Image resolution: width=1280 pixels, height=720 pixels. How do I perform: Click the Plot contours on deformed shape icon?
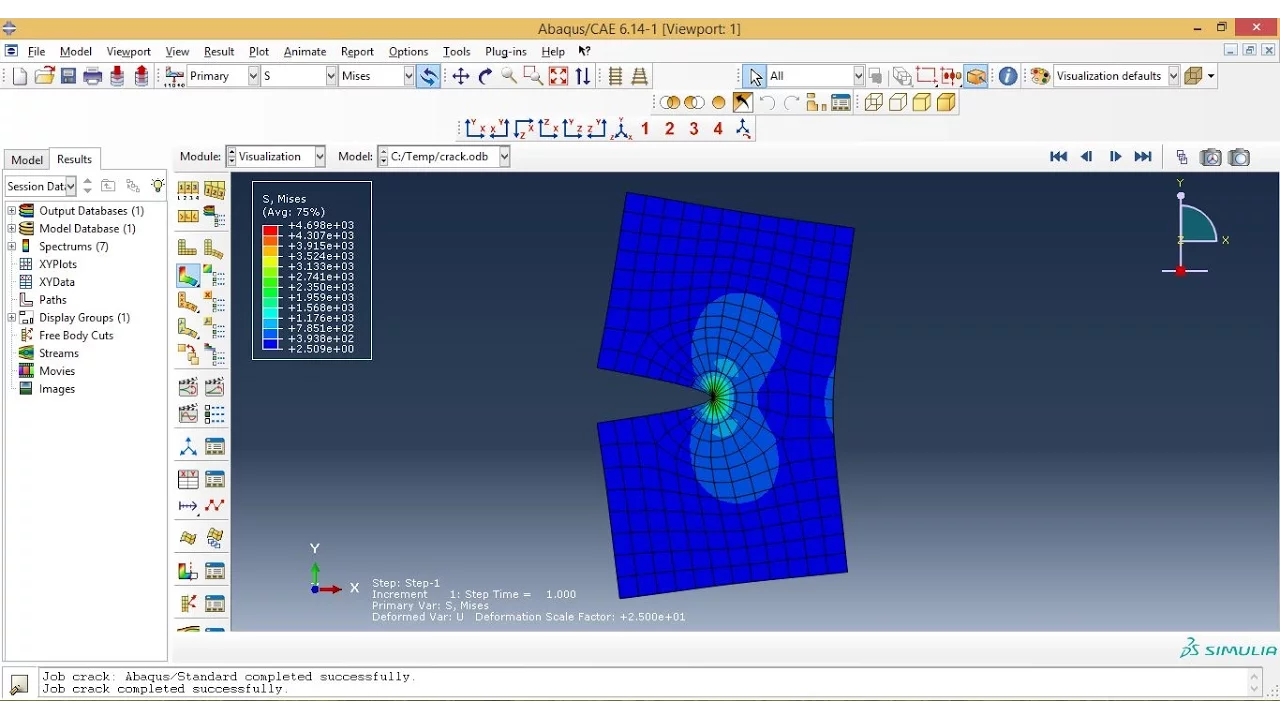pos(188,275)
